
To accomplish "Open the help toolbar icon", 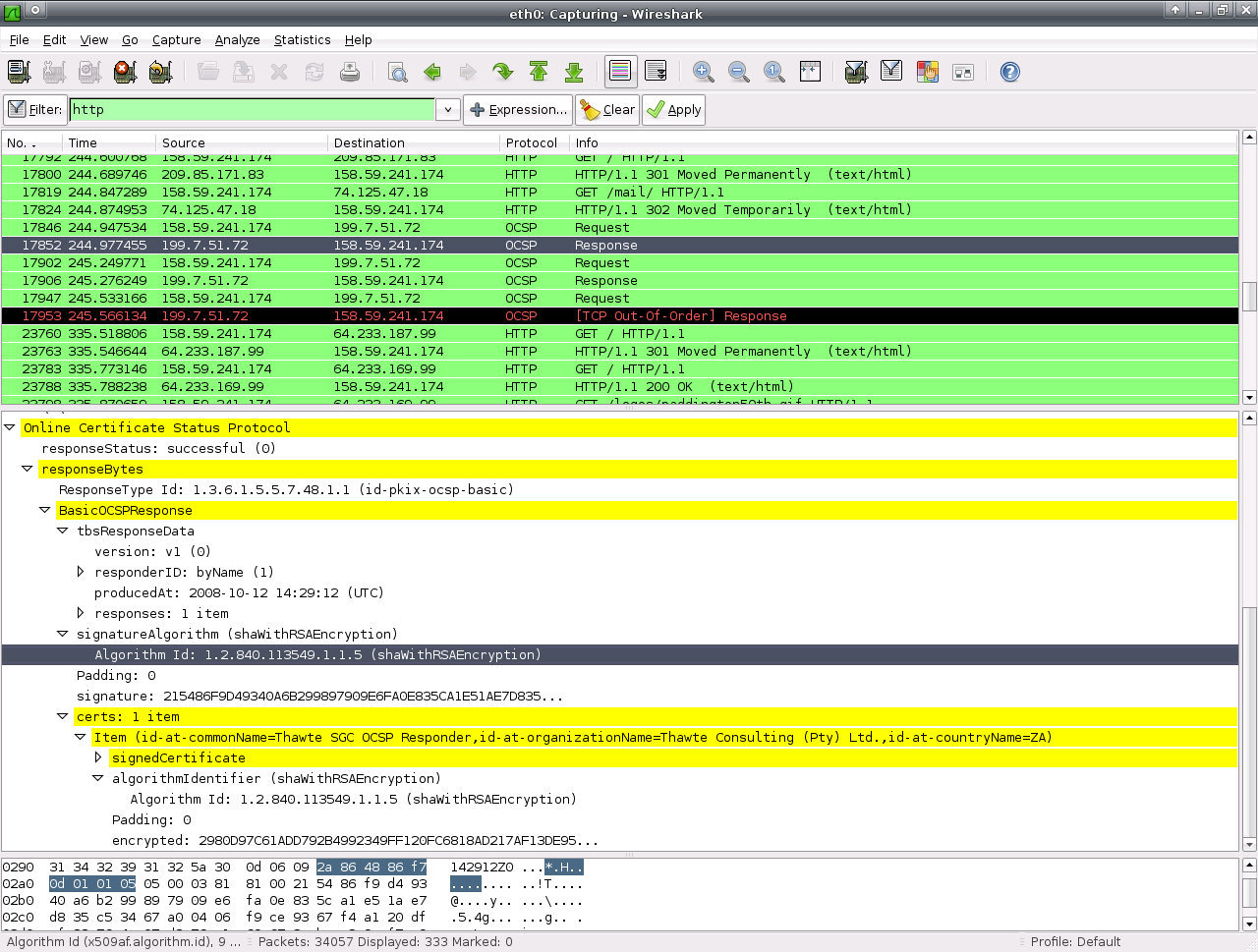I will pyautogui.click(x=1009, y=72).
